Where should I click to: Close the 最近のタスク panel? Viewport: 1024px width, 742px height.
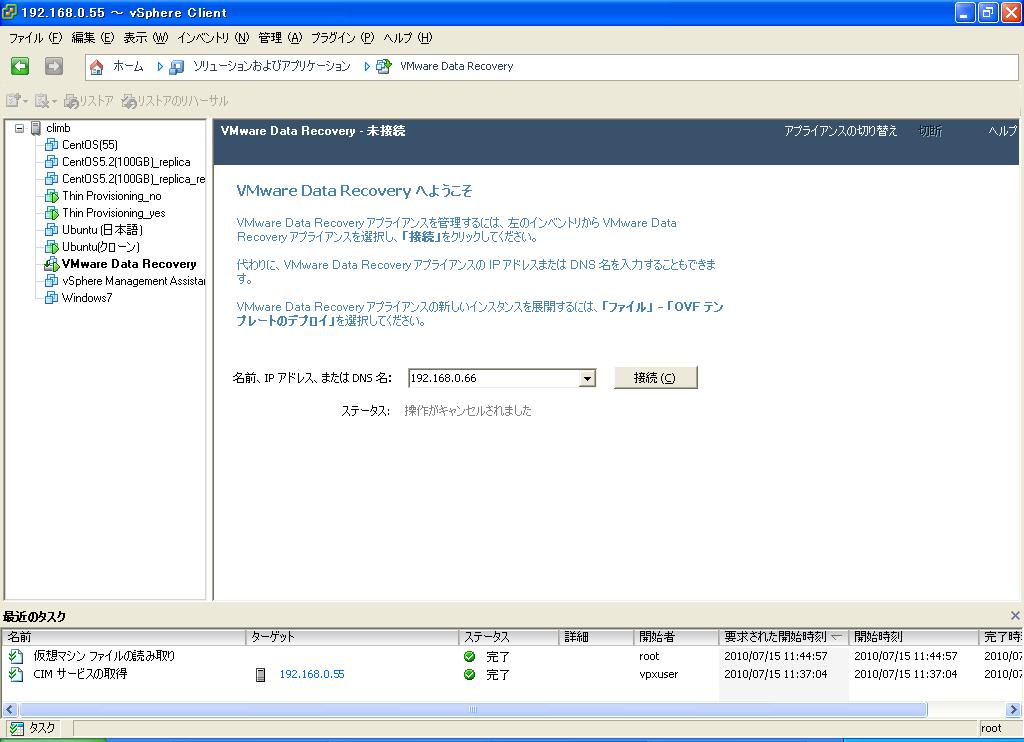click(1015, 615)
